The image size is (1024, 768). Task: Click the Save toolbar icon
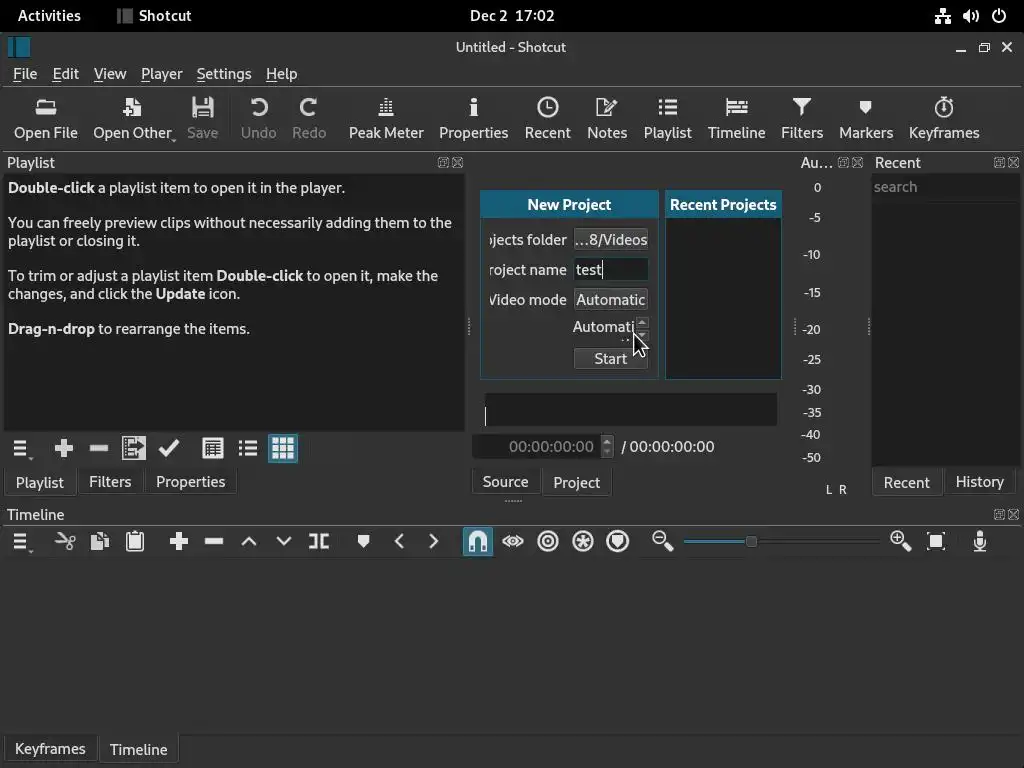click(202, 118)
